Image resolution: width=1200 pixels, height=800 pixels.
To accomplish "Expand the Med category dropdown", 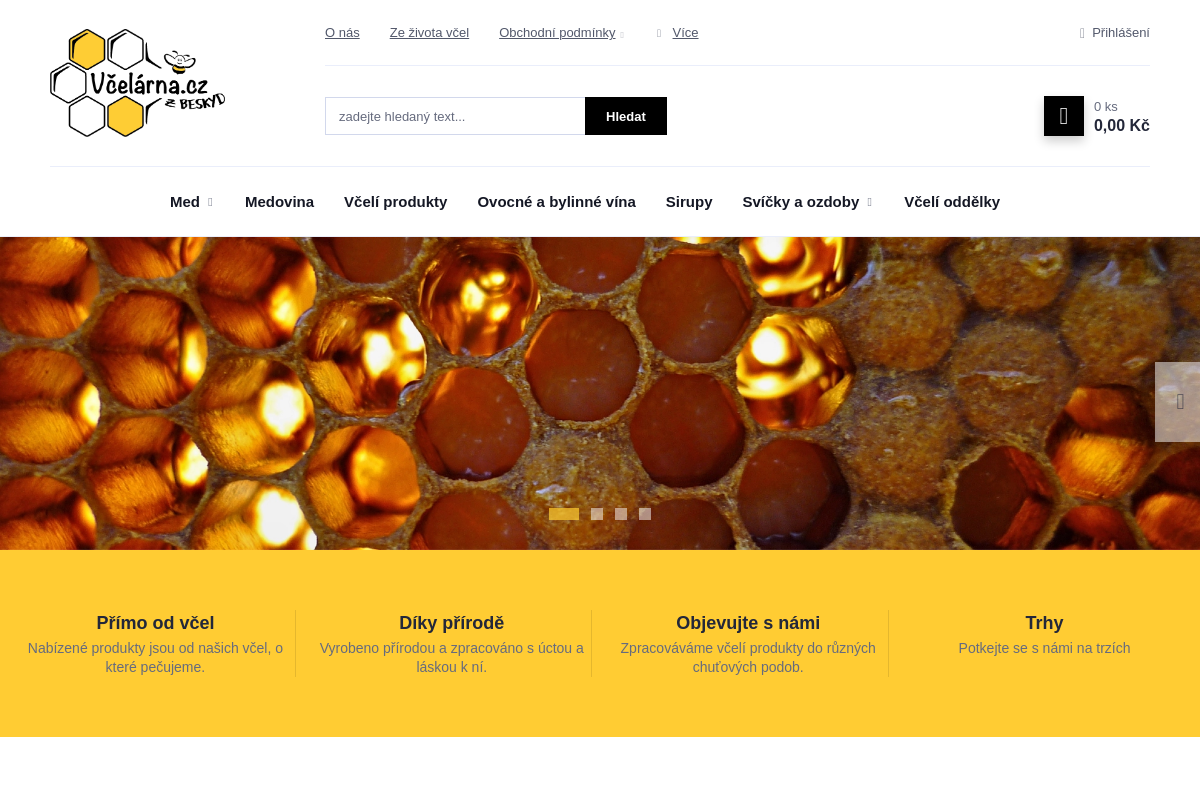I will 210,202.
